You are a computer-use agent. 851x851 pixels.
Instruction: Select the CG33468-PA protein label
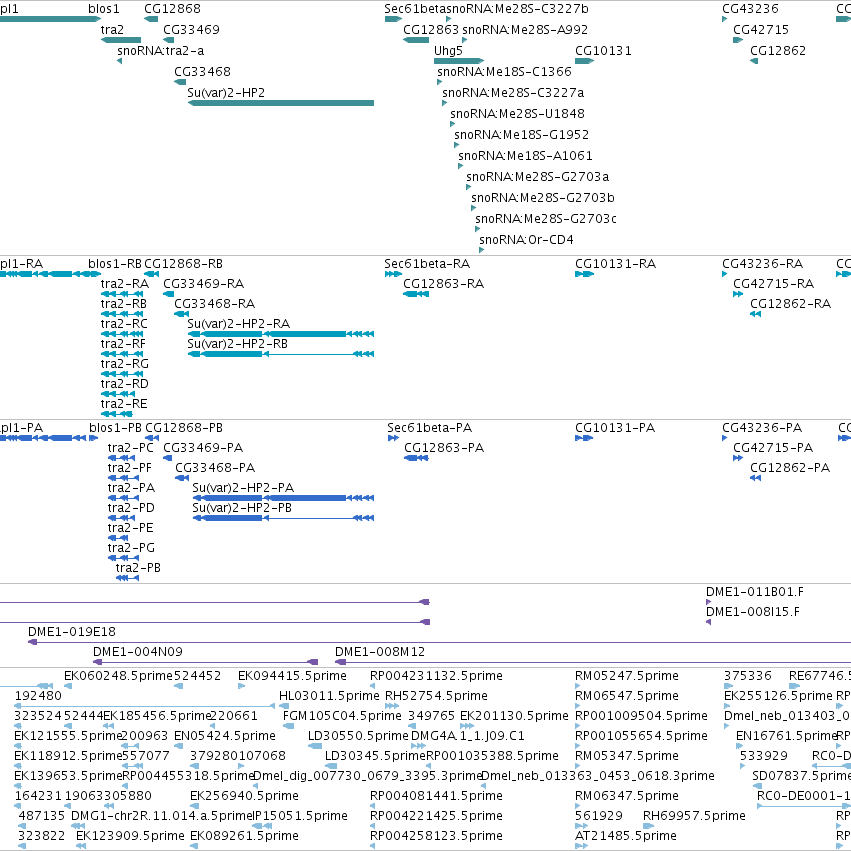(215, 468)
